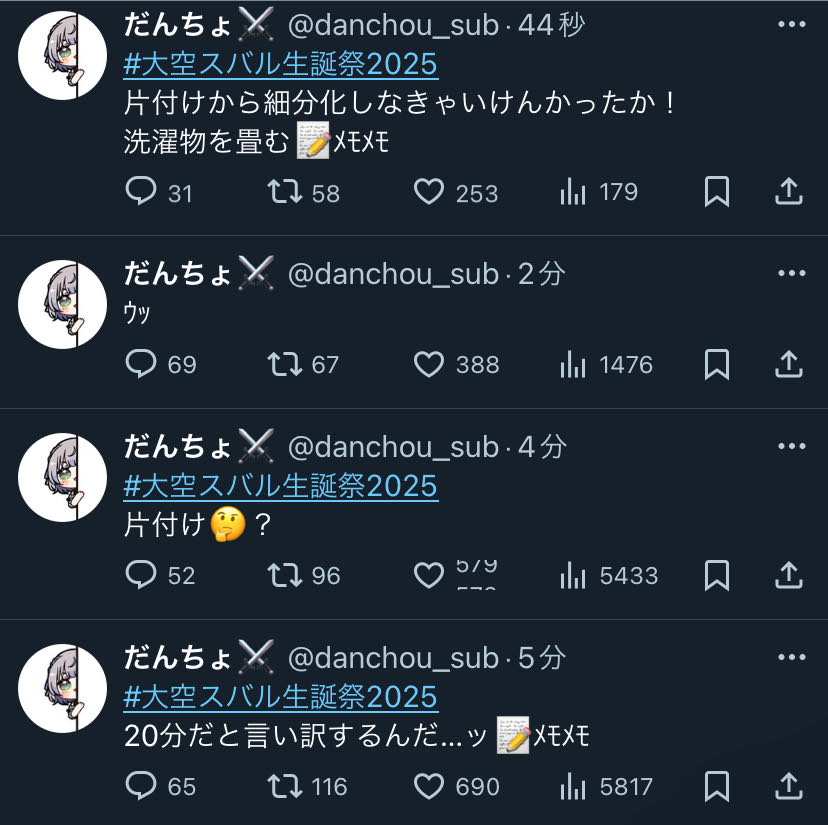Bookmark the 20分だと言い訳 tweet
This screenshot has height=825, width=828.
pyautogui.click(x=717, y=786)
